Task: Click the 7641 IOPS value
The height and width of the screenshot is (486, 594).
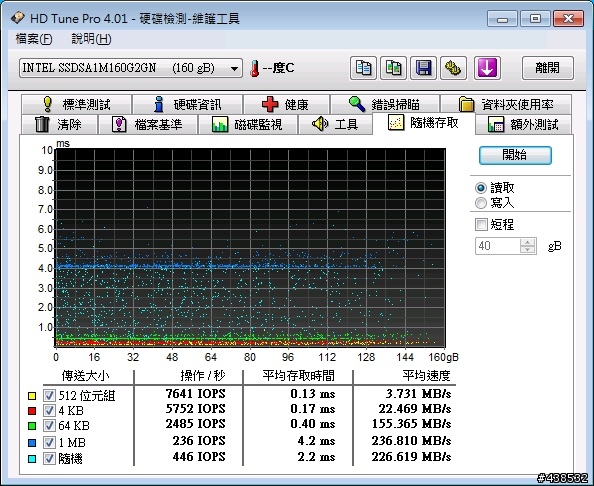Action: click(195, 394)
